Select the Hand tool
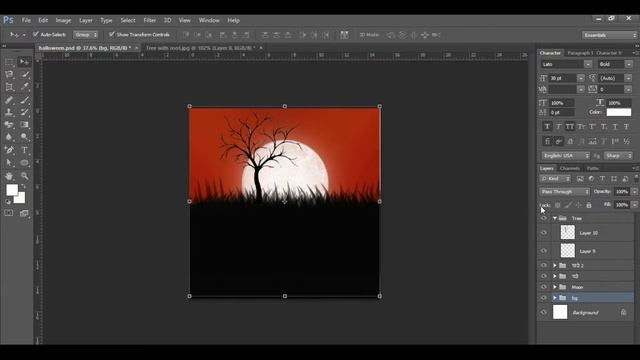Screen dimensions: 640x360 tap(9, 176)
